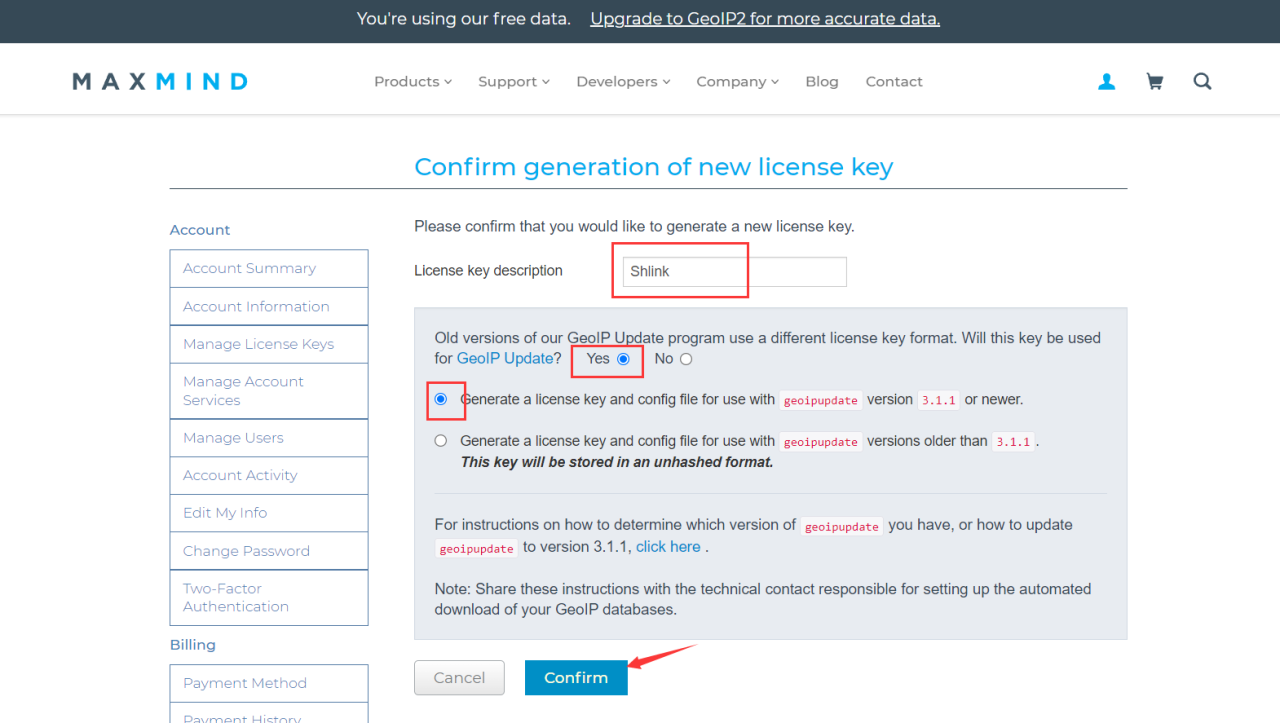Click the search magnifier icon

click(1202, 82)
